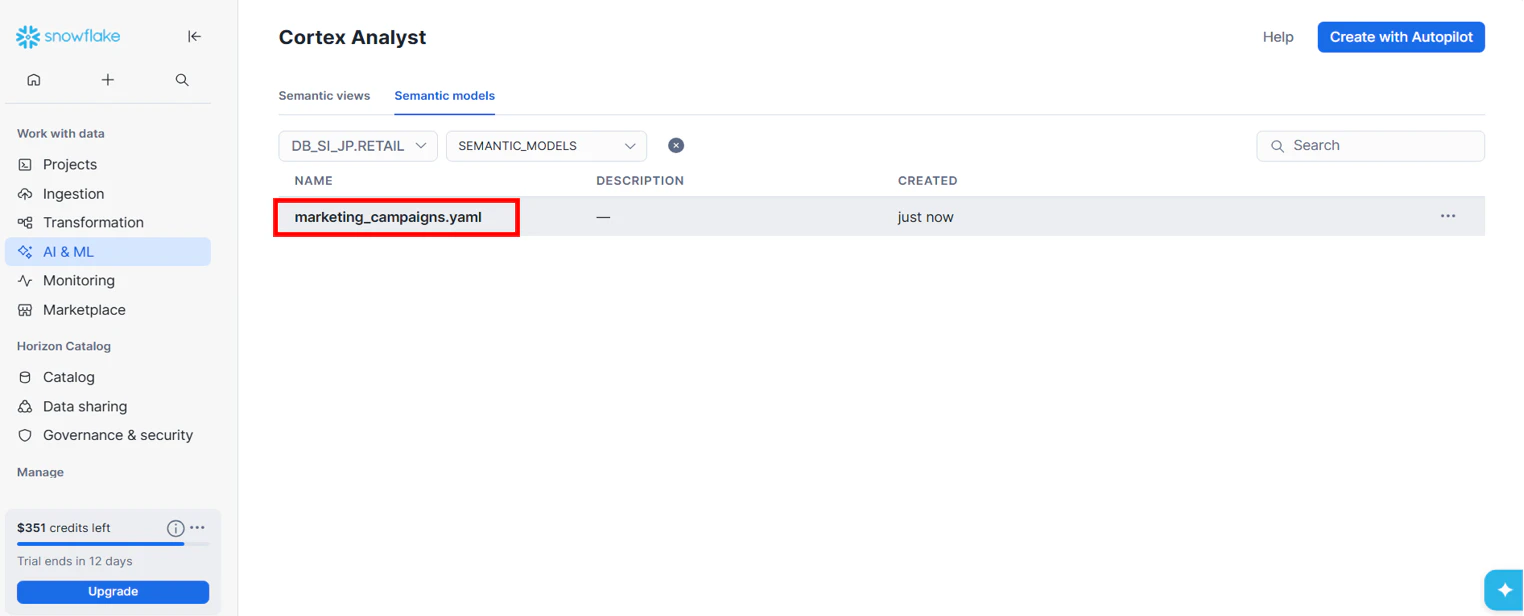This screenshot has height=616, width=1524.
Task: Open row actions menu for marketing_campaigns.yaml
Action: coord(1448,216)
